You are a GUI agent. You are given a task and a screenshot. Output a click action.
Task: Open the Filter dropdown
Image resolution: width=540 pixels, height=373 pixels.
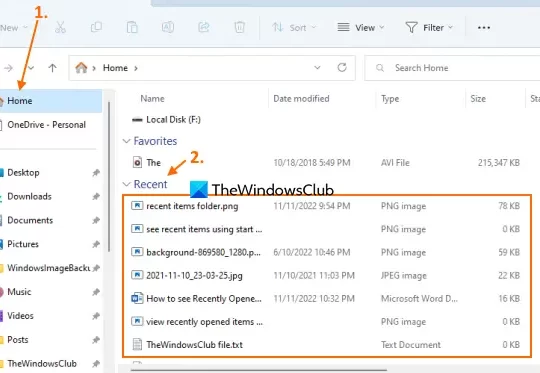429,28
